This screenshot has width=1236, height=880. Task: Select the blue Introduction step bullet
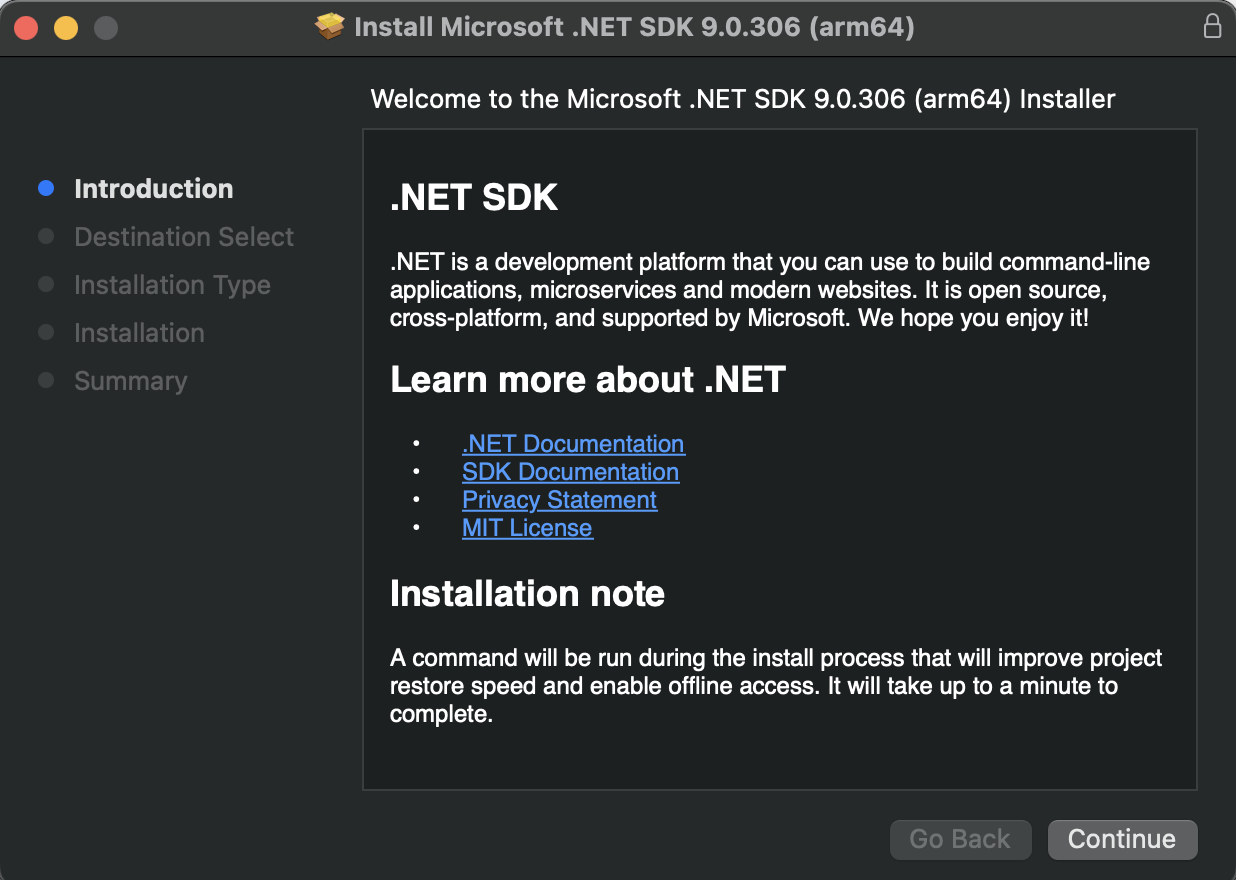click(x=45, y=187)
